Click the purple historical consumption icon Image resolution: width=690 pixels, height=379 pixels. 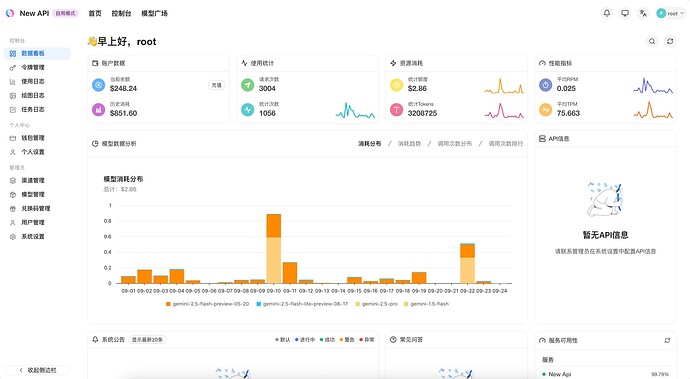point(99,109)
